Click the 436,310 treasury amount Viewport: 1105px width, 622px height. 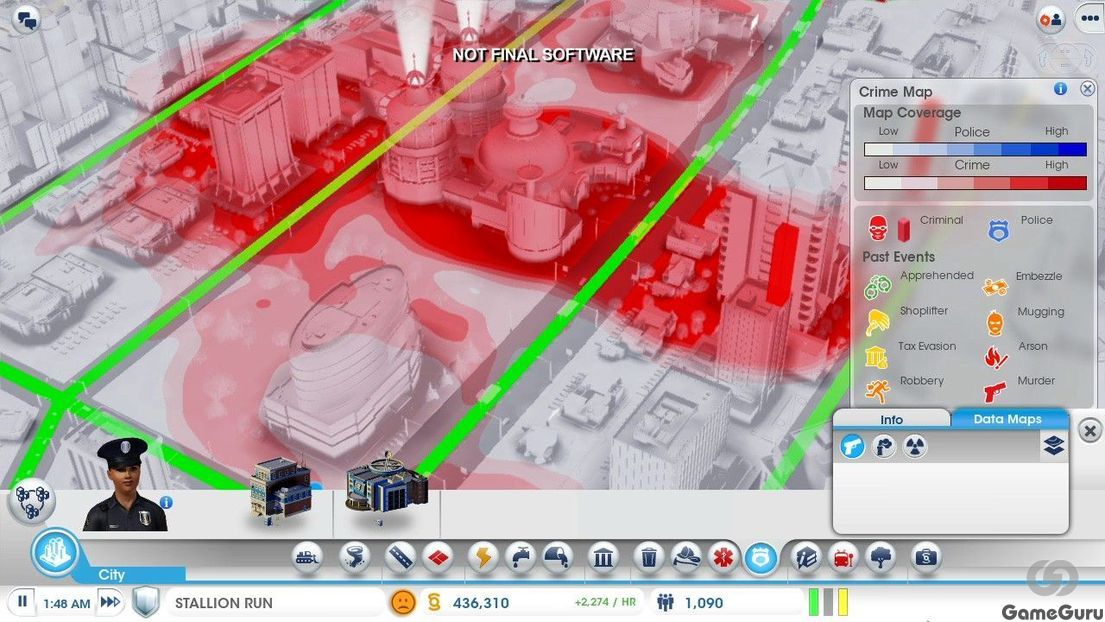coord(481,603)
